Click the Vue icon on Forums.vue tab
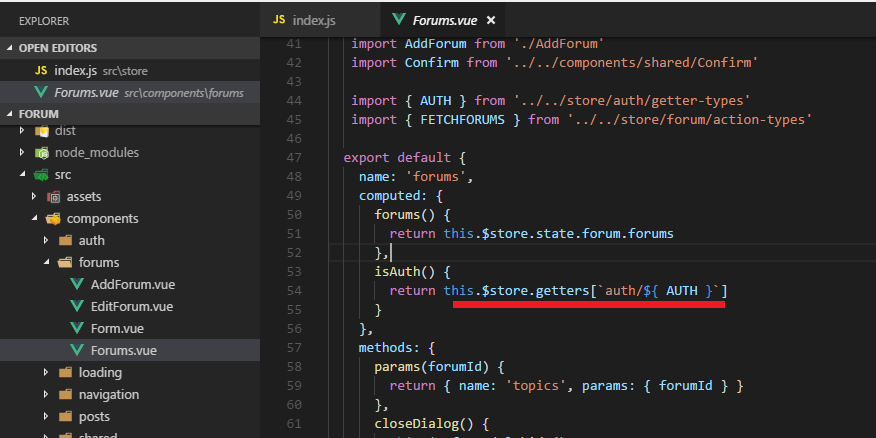876x438 pixels. click(x=399, y=20)
